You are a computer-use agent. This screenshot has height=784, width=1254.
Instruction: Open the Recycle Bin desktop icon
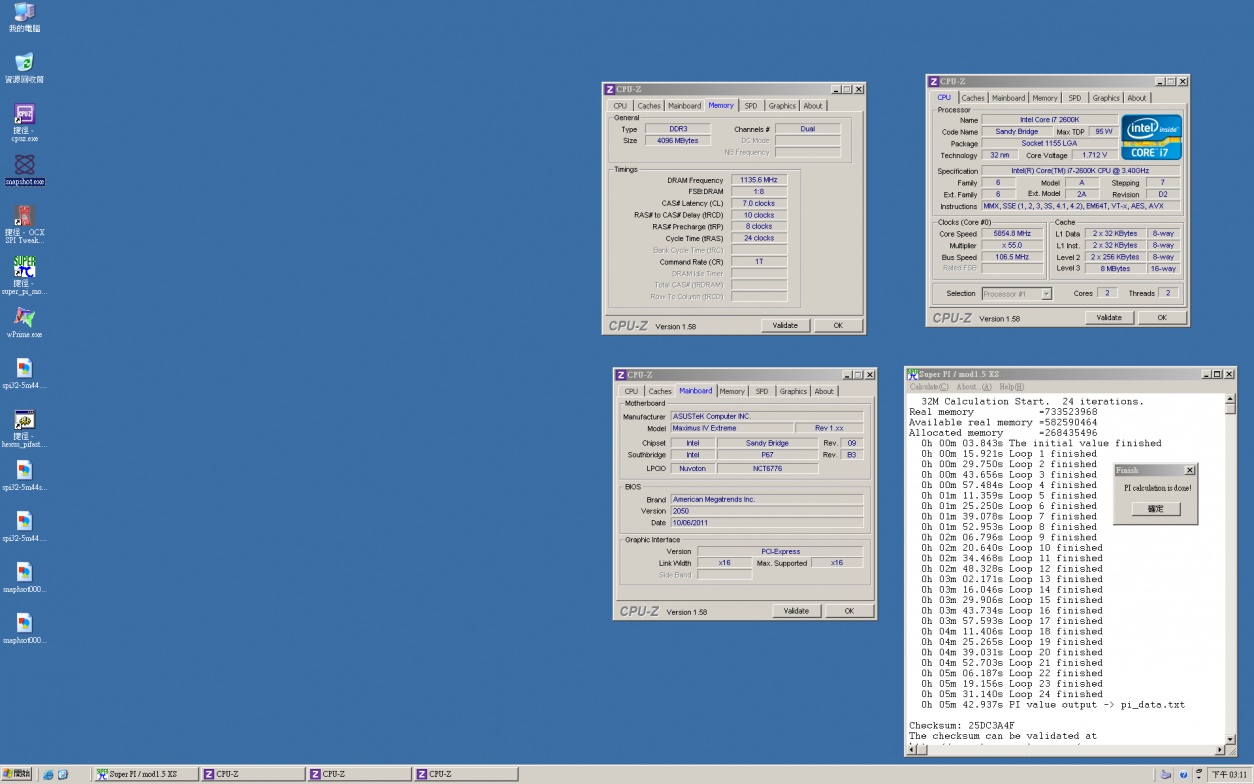[24, 63]
